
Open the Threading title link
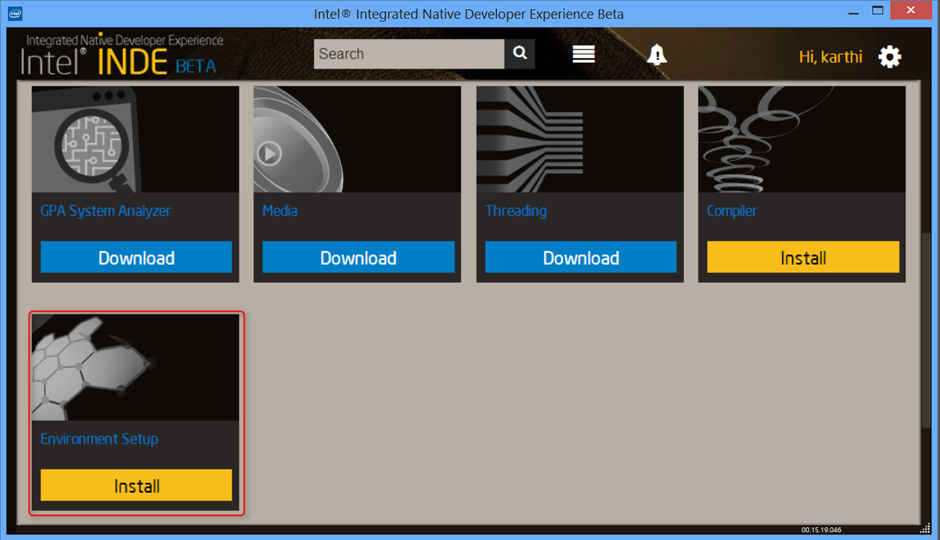516,211
